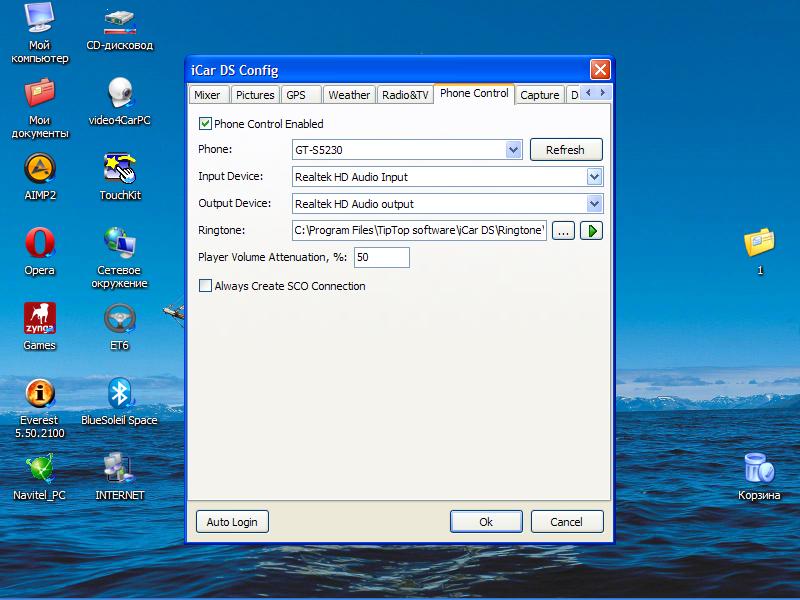The height and width of the screenshot is (600, 800).
Task: Expand the Phone GT-S5230 dropdown
Action: tap(514, 150)
